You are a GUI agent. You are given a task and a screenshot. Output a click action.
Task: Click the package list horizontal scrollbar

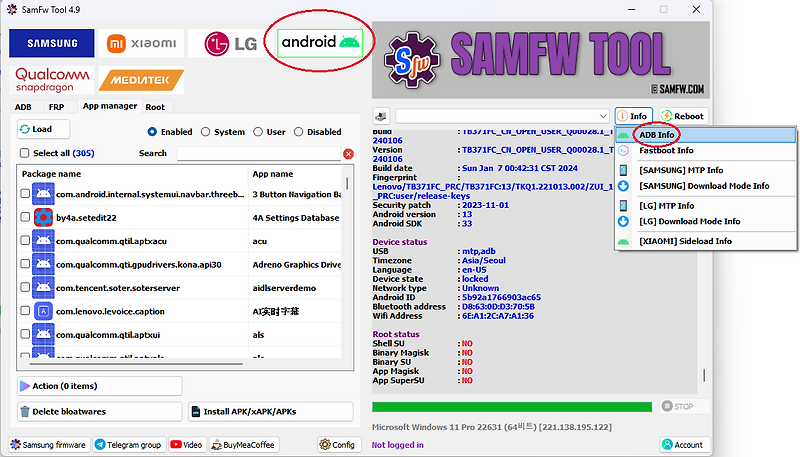coord(136,364)
